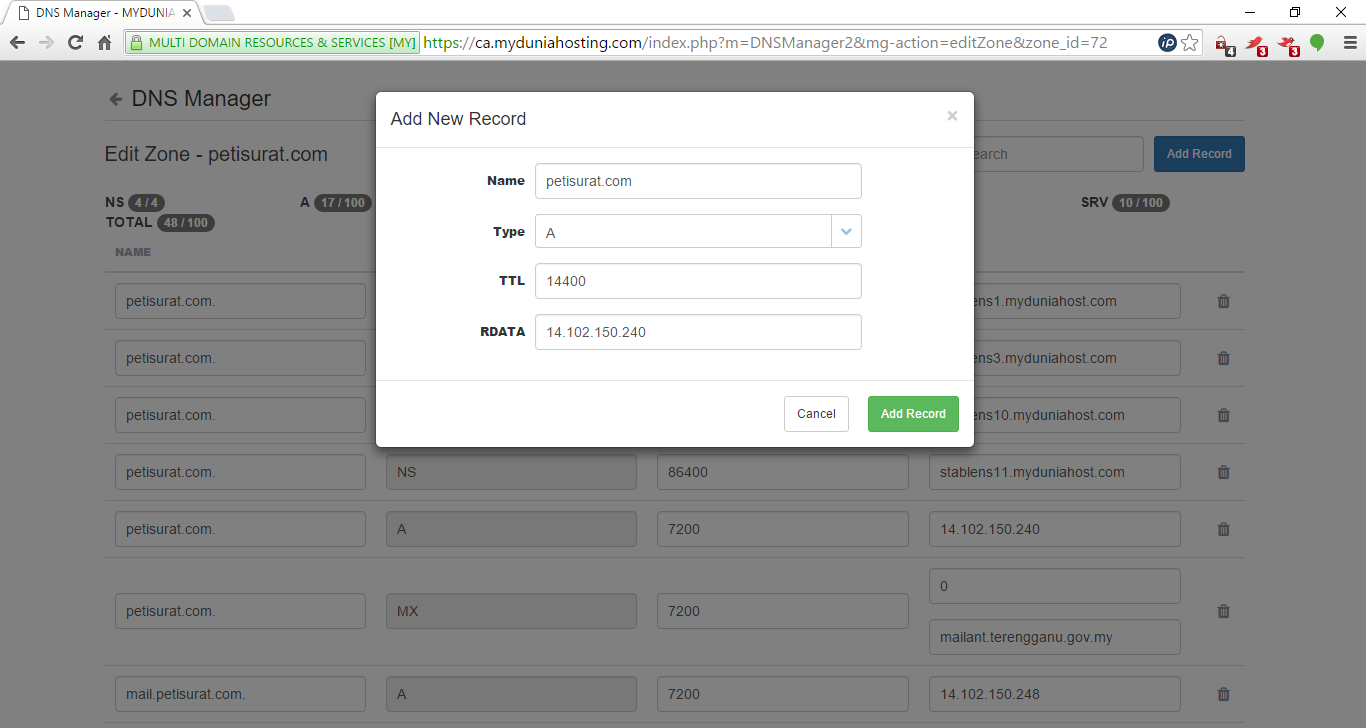
Task: Click the TTL 86400 field in the NS row
Action: click(783, 472)
